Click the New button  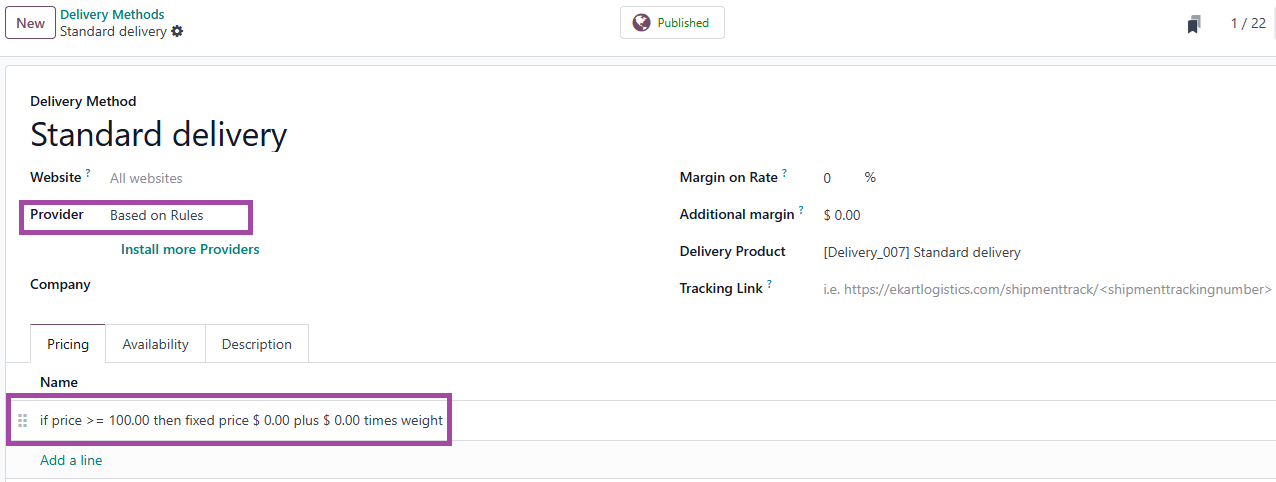pos(30,23)
